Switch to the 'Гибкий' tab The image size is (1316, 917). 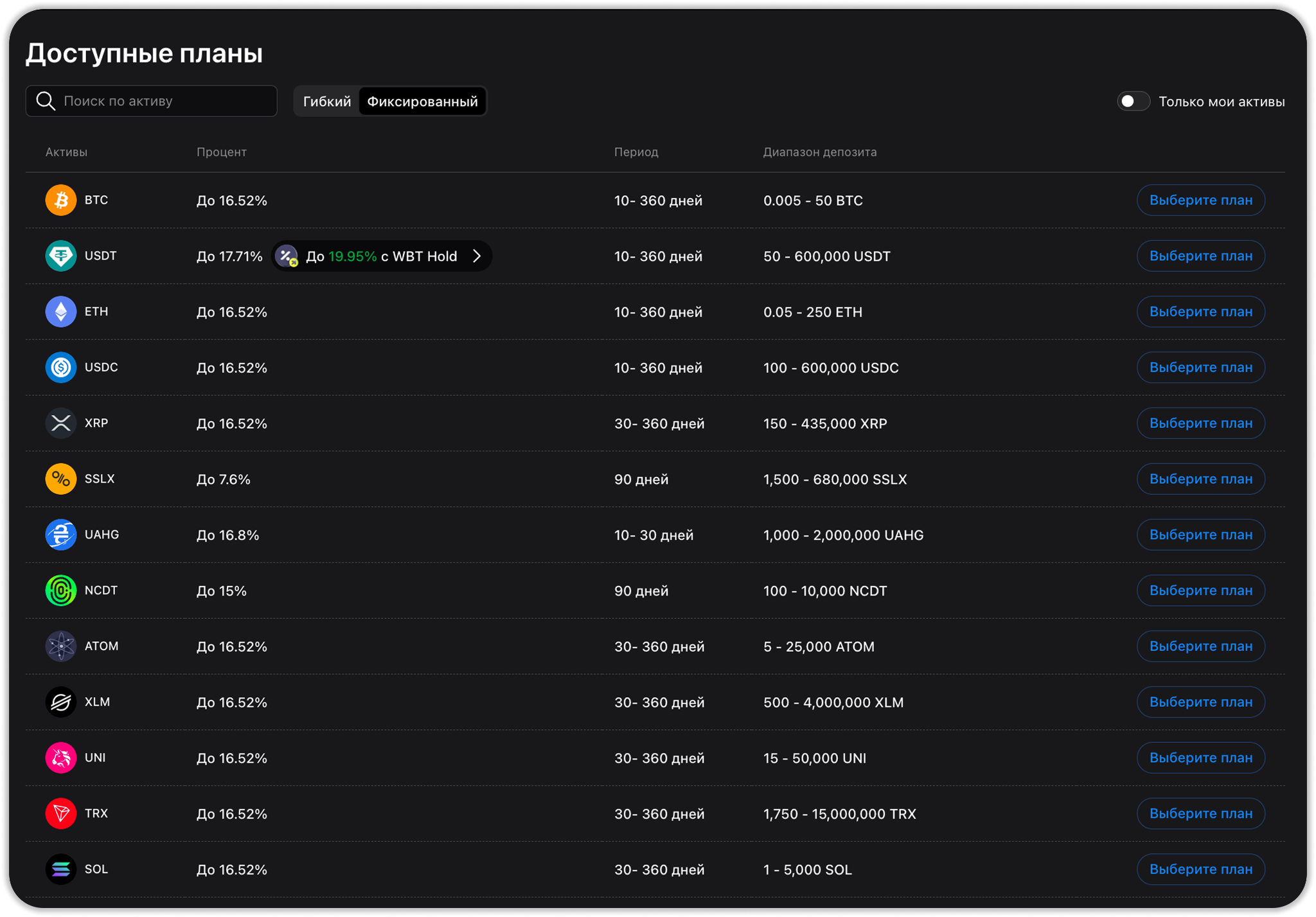[326, 102]
